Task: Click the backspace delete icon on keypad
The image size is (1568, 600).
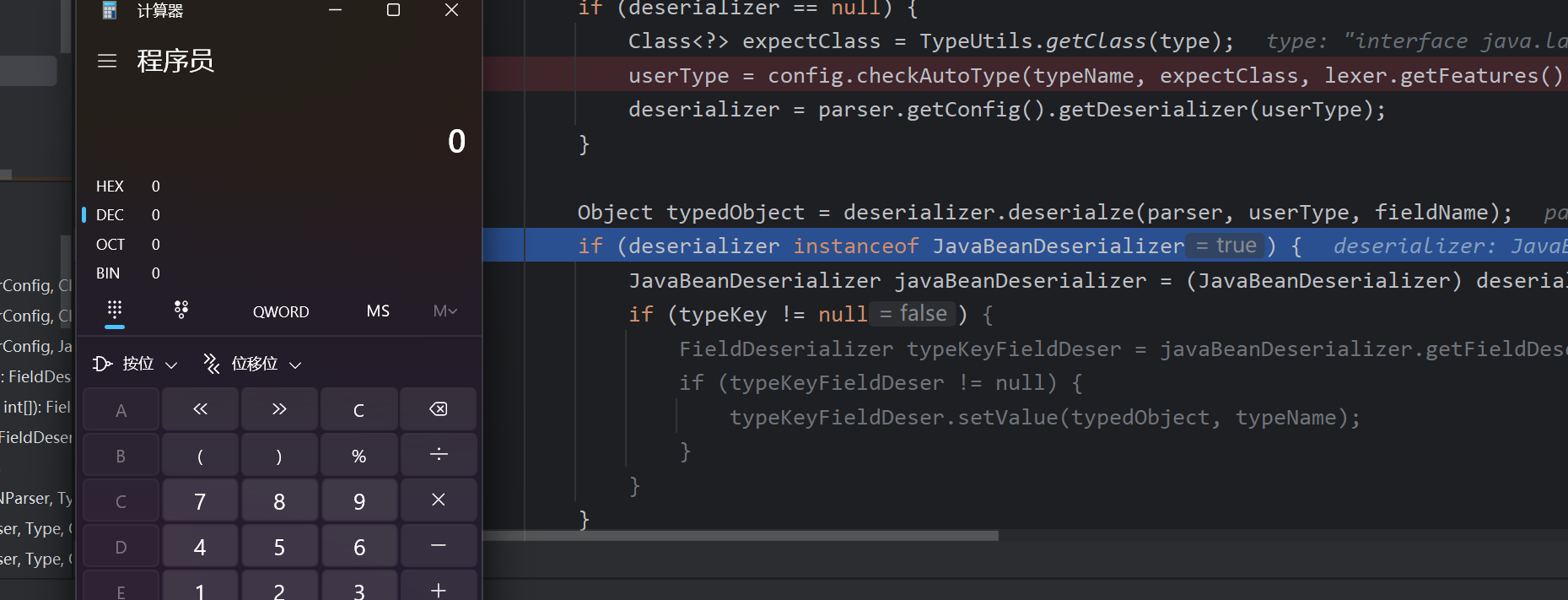Action: click(438, 409)
